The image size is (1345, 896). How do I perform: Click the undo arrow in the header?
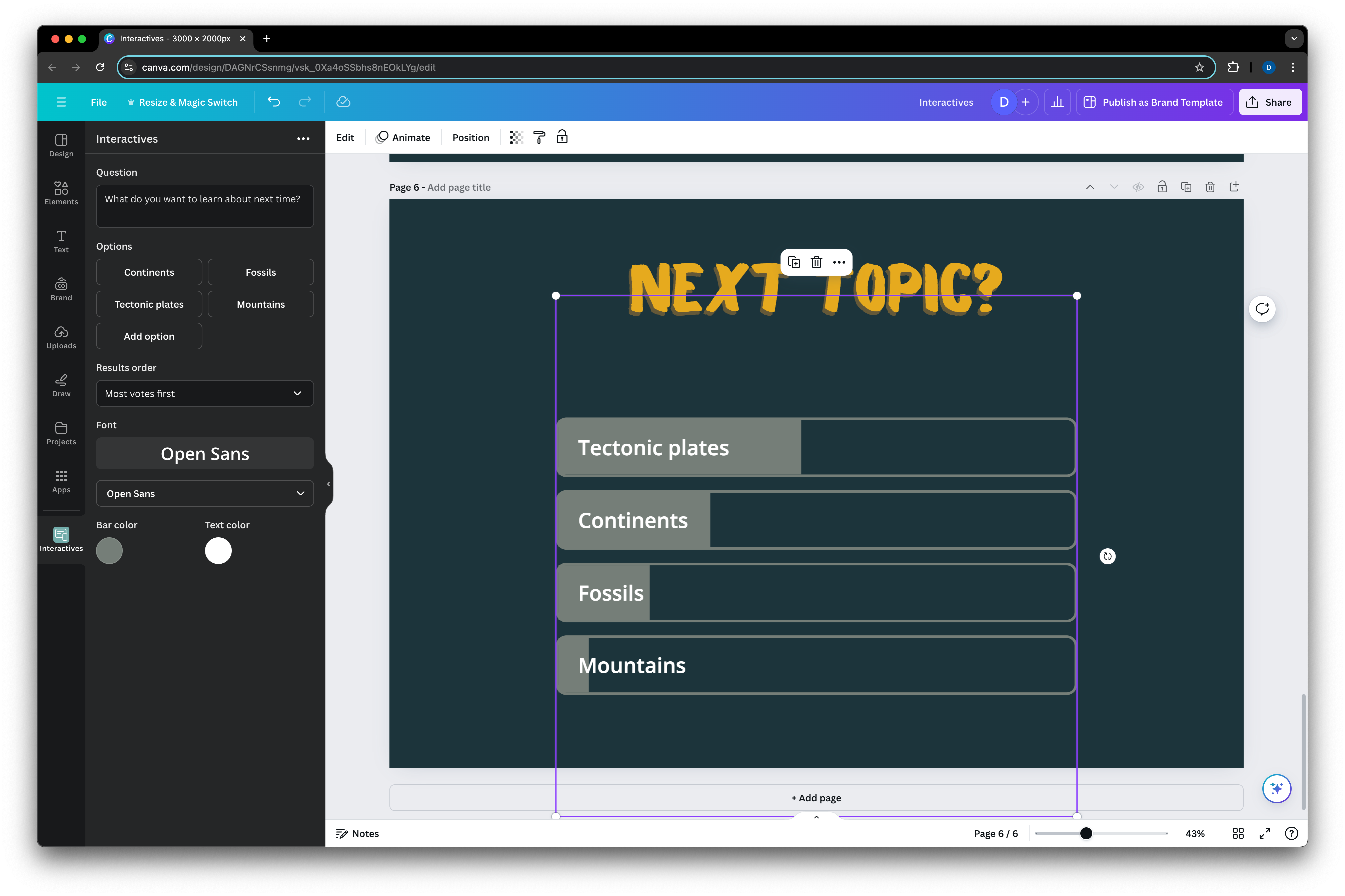(274, 102)
